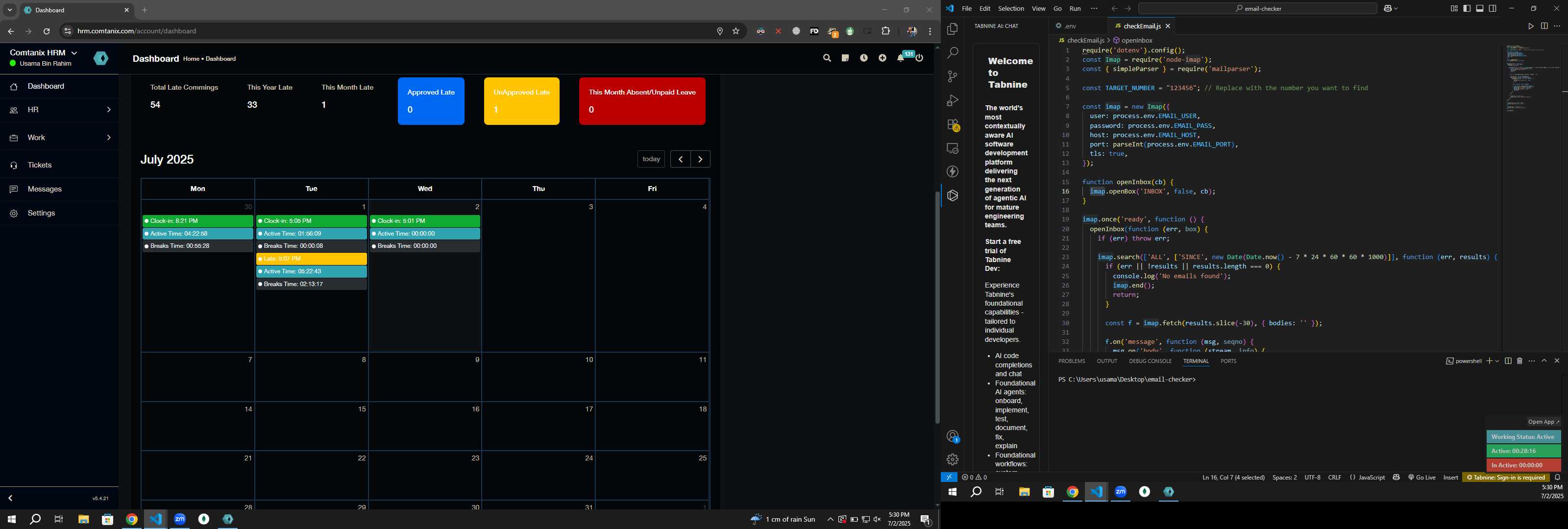Open VS Code notifications bell in status bar
Screen dimensions: 1568x529
click(x=1557, y=478)
